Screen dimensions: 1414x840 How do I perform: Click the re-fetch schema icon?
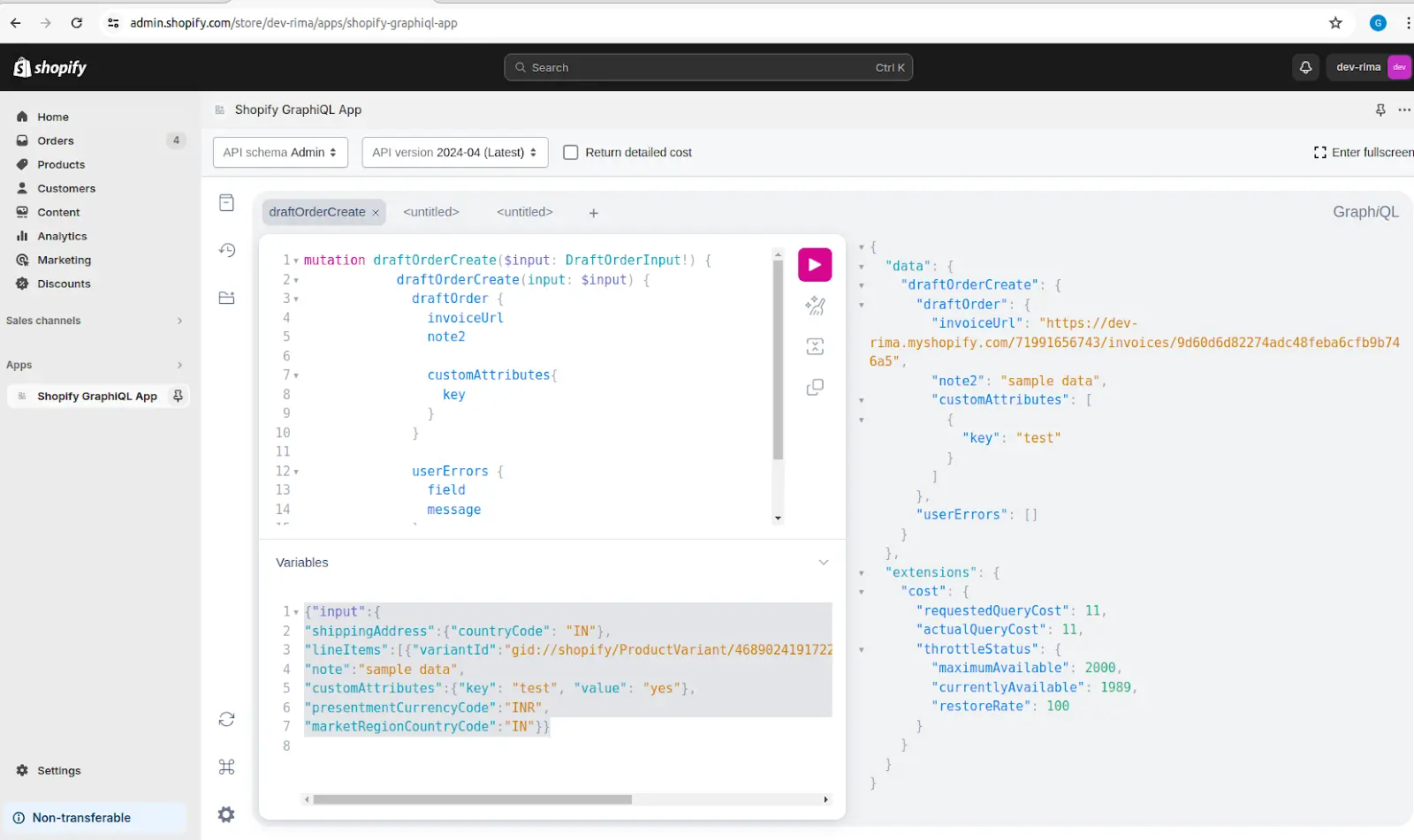226,719
